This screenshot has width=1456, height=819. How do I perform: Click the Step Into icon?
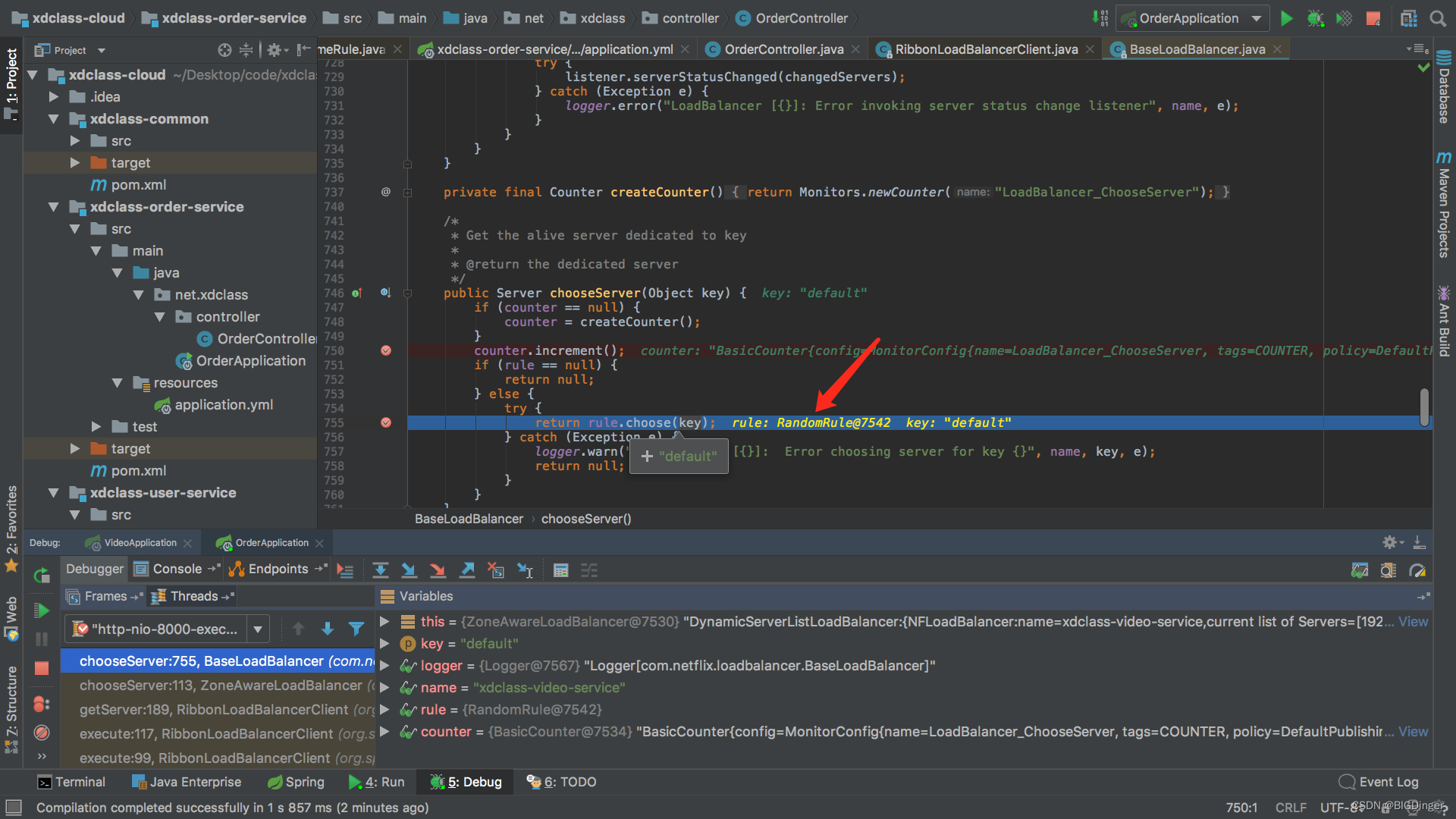409,570
